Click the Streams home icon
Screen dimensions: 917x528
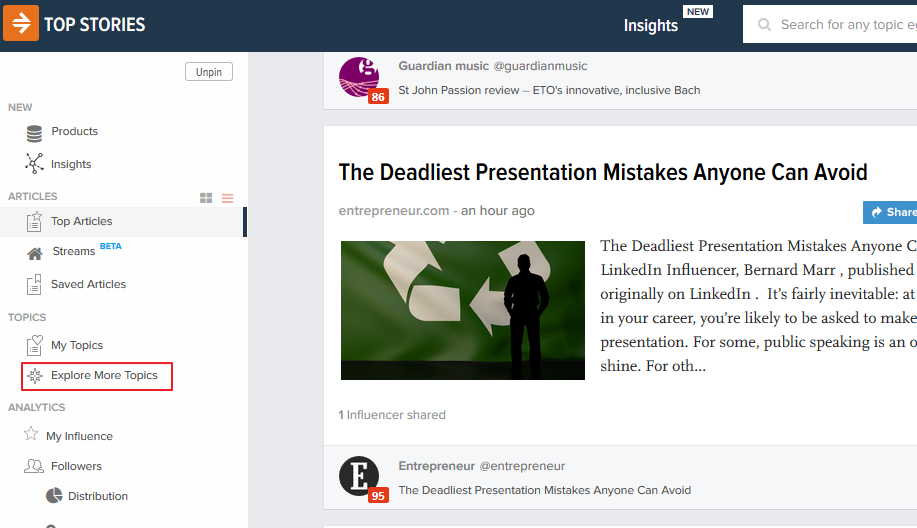pos(35,253)
